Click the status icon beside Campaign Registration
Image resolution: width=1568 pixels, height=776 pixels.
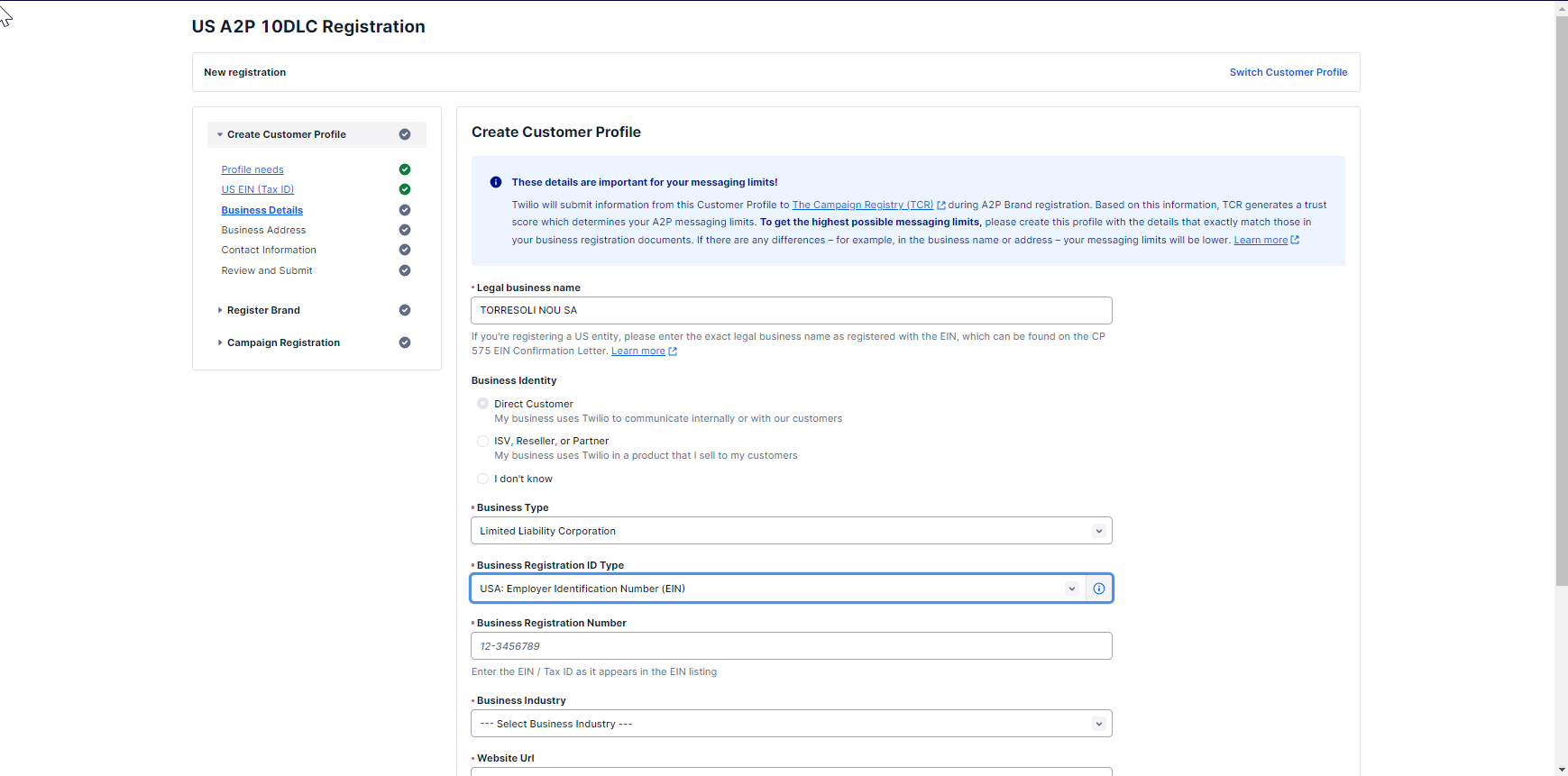click(405, 342)
